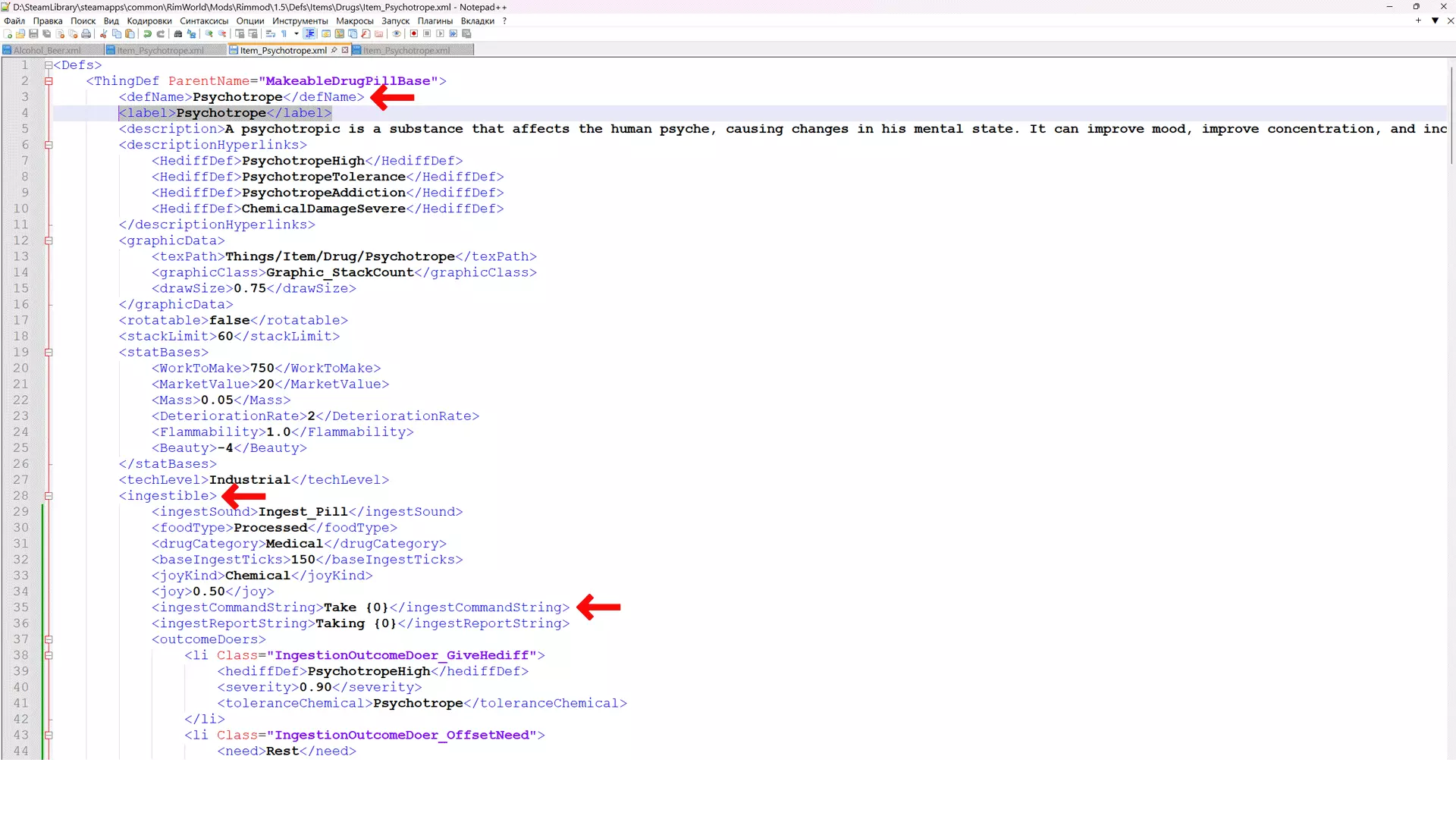Click the Print icon in toolbar
The height and width of the screenshot is (819, 1456).
click(86, 34)
